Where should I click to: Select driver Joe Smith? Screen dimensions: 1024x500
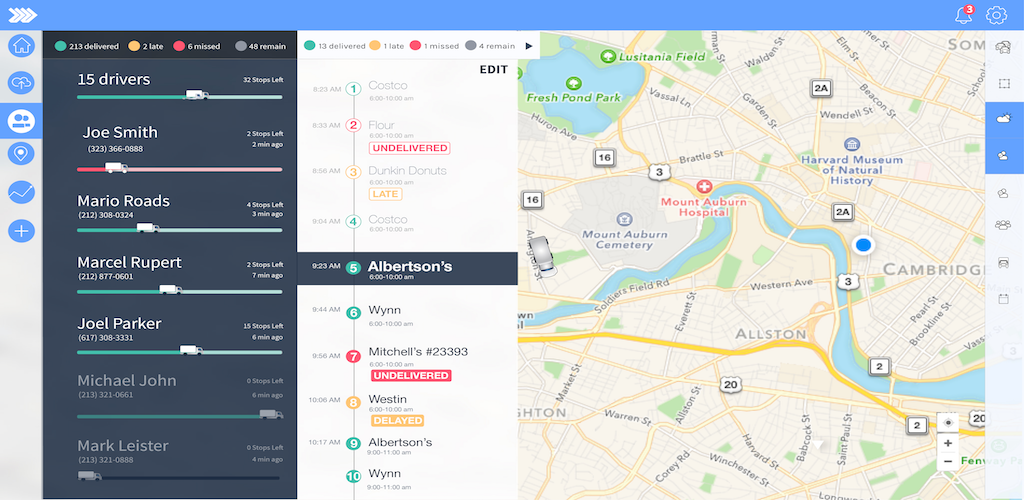[180, 150]
